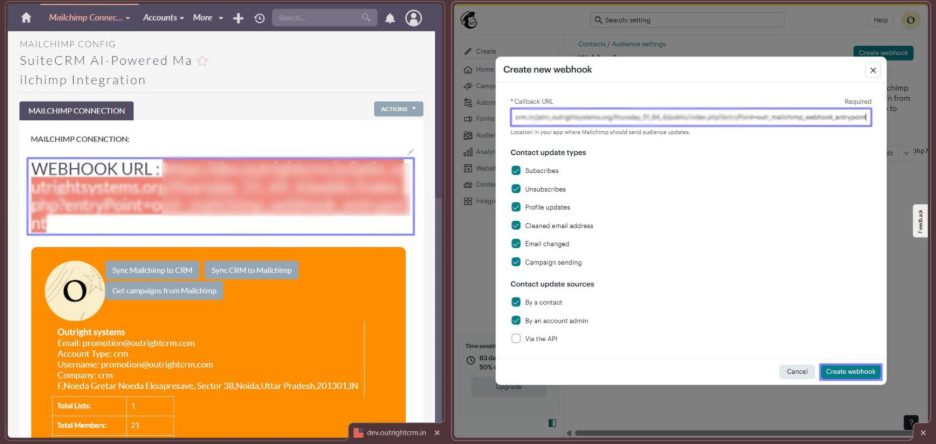Close the Mailchimp browser pane
Screen dimensions: 936x444
tap(923, 433)
